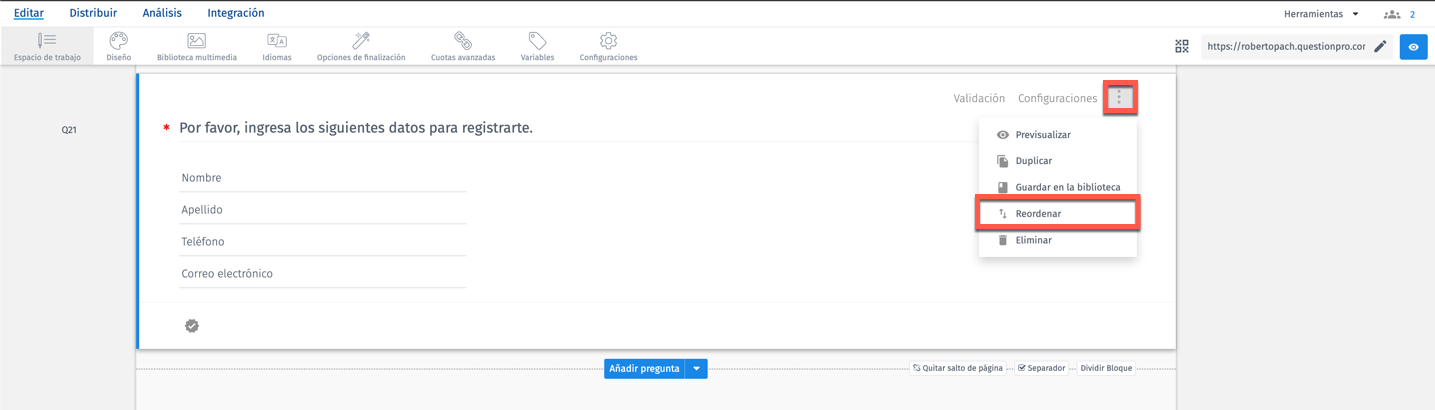Screen dimensions: 1435x410
Task: Open the question Validación settings
Action: tap(979, 98)
